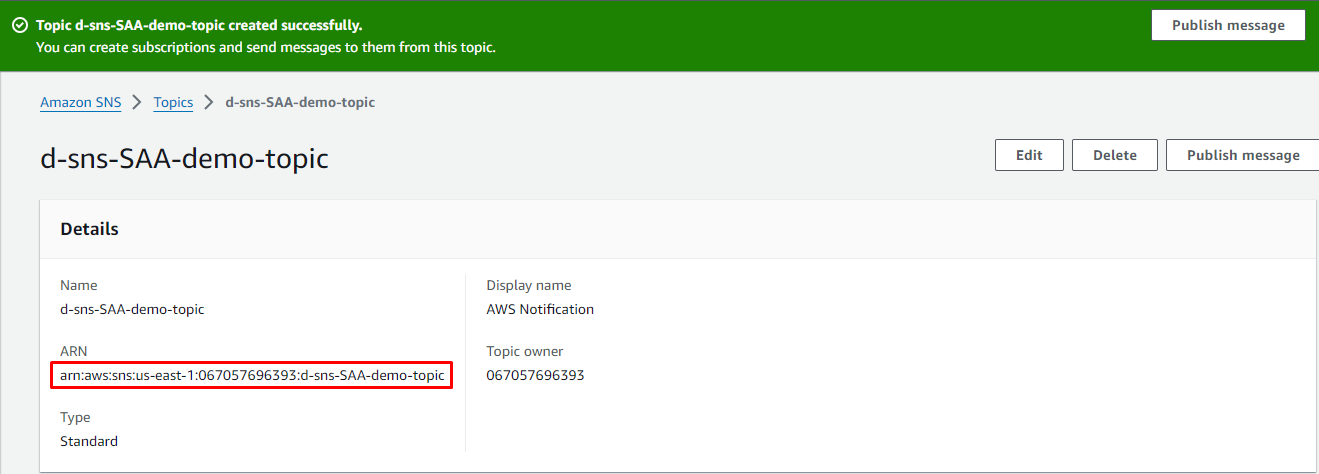This screenshot has height=474, width=1319.
Task: Click Publish message in the green banner
Action: click(1227, 26)
